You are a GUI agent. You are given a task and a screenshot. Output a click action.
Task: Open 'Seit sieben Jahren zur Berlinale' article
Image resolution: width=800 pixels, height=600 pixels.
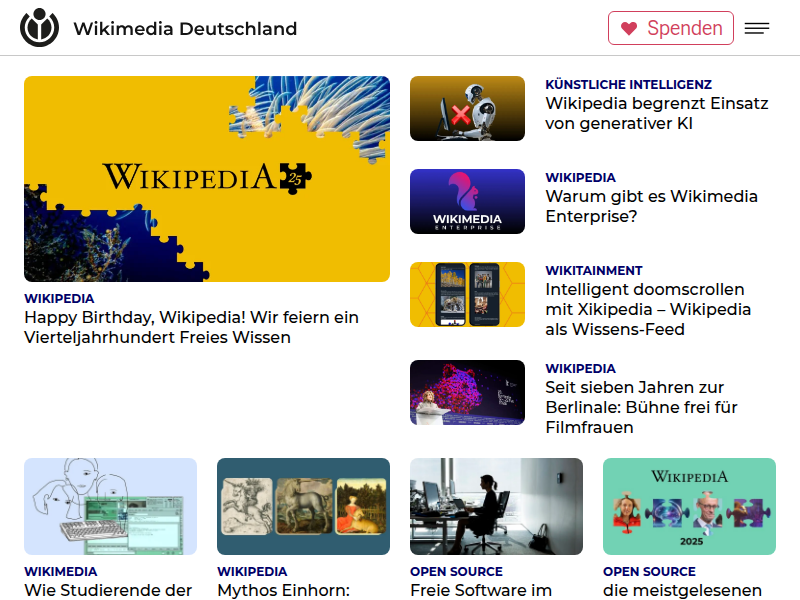[x=641, y=407]
